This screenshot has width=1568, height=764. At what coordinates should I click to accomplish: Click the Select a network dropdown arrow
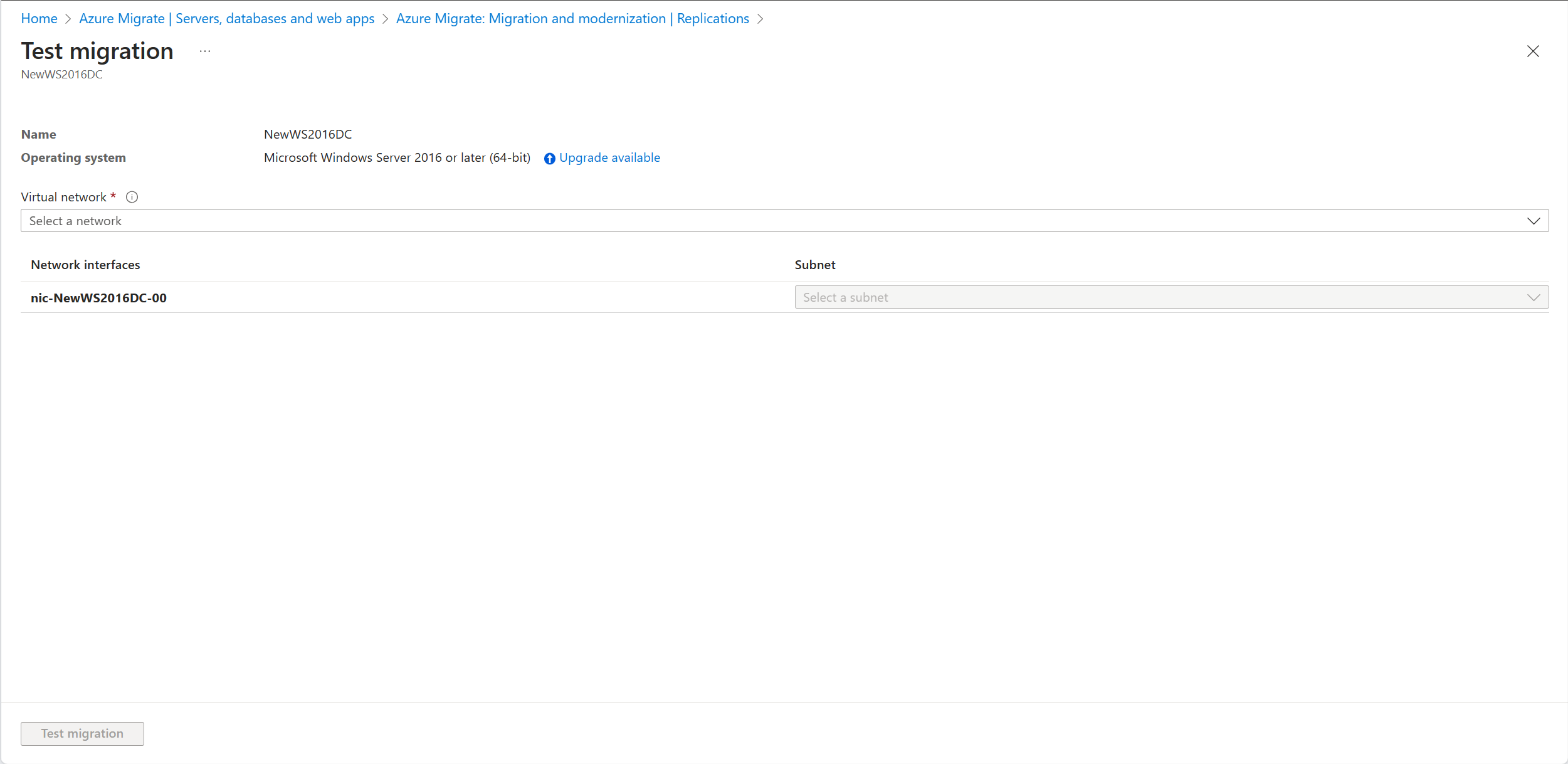(x=1532, y=220)
